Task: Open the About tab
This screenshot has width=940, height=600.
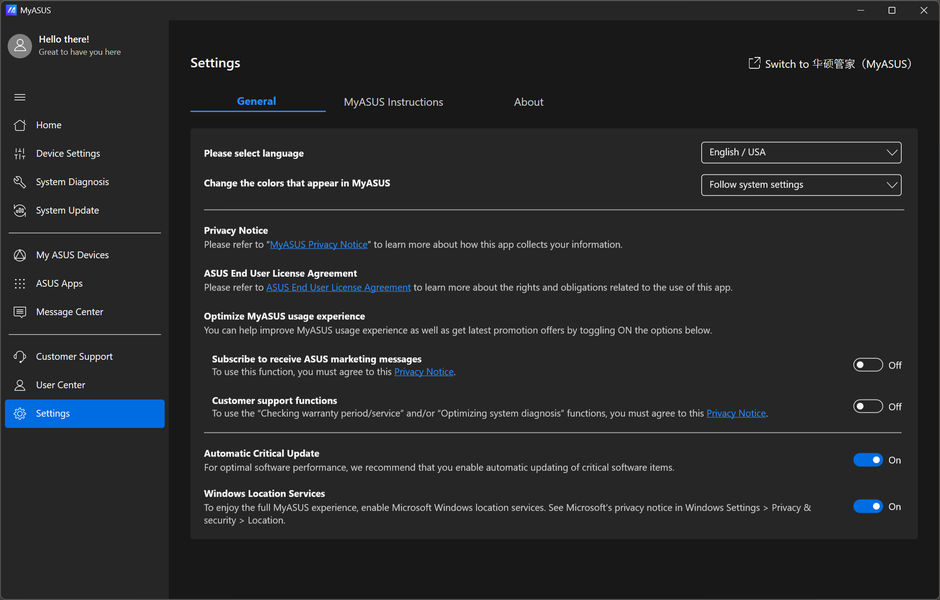Action: click(528, 102)
